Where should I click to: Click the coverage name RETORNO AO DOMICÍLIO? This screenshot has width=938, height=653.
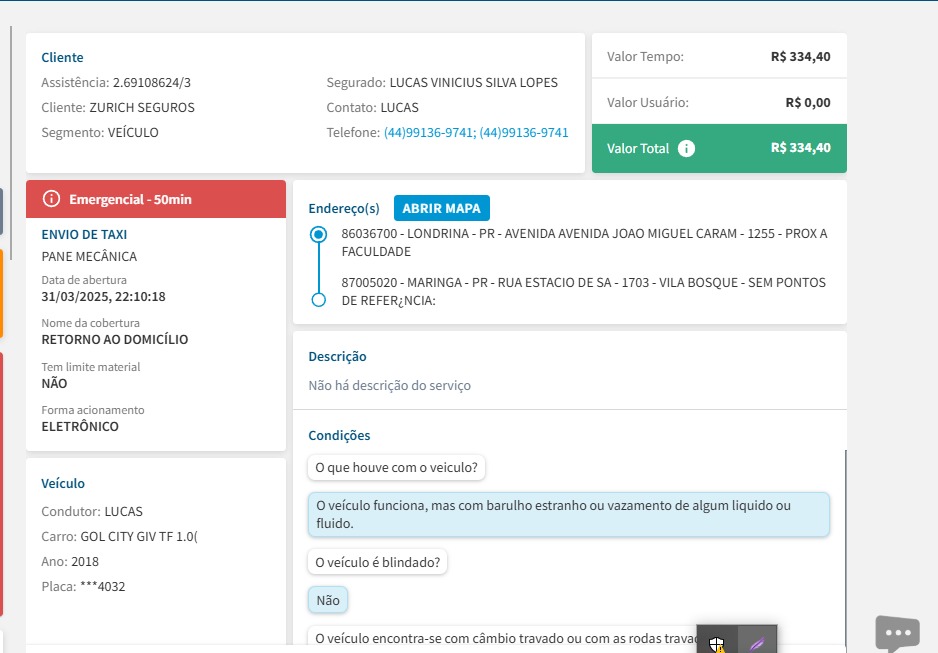point(115,340)
